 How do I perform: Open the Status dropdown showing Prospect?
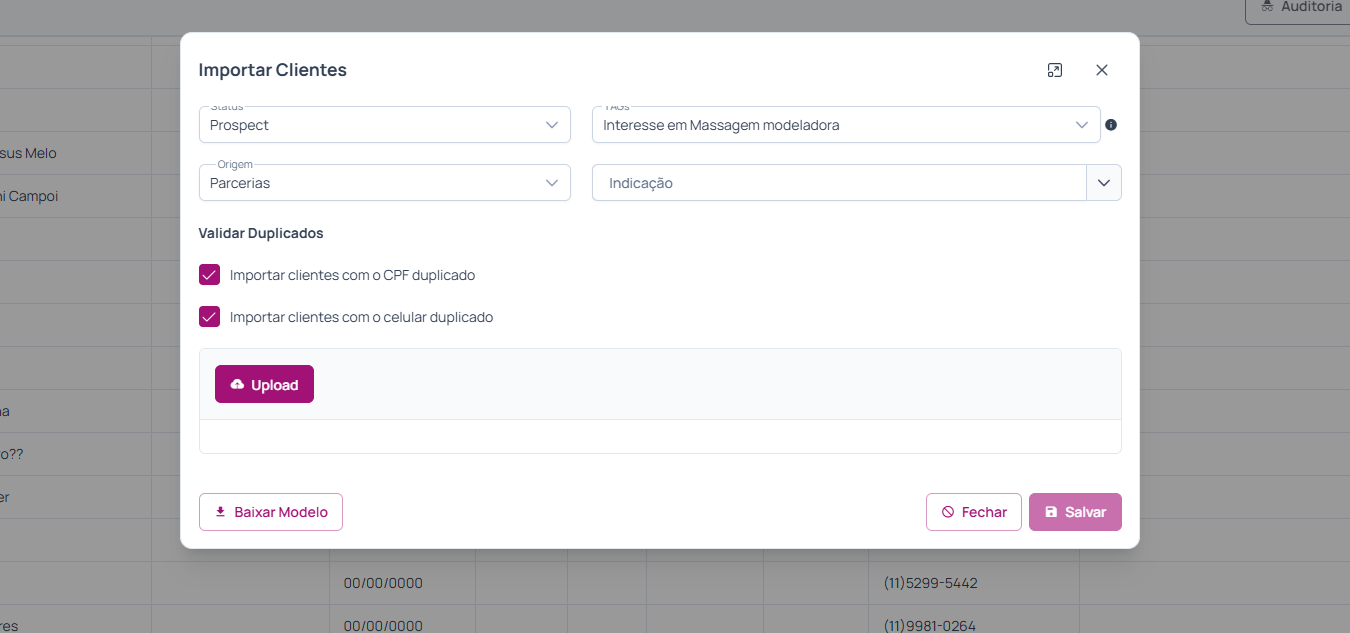point(384,125)
